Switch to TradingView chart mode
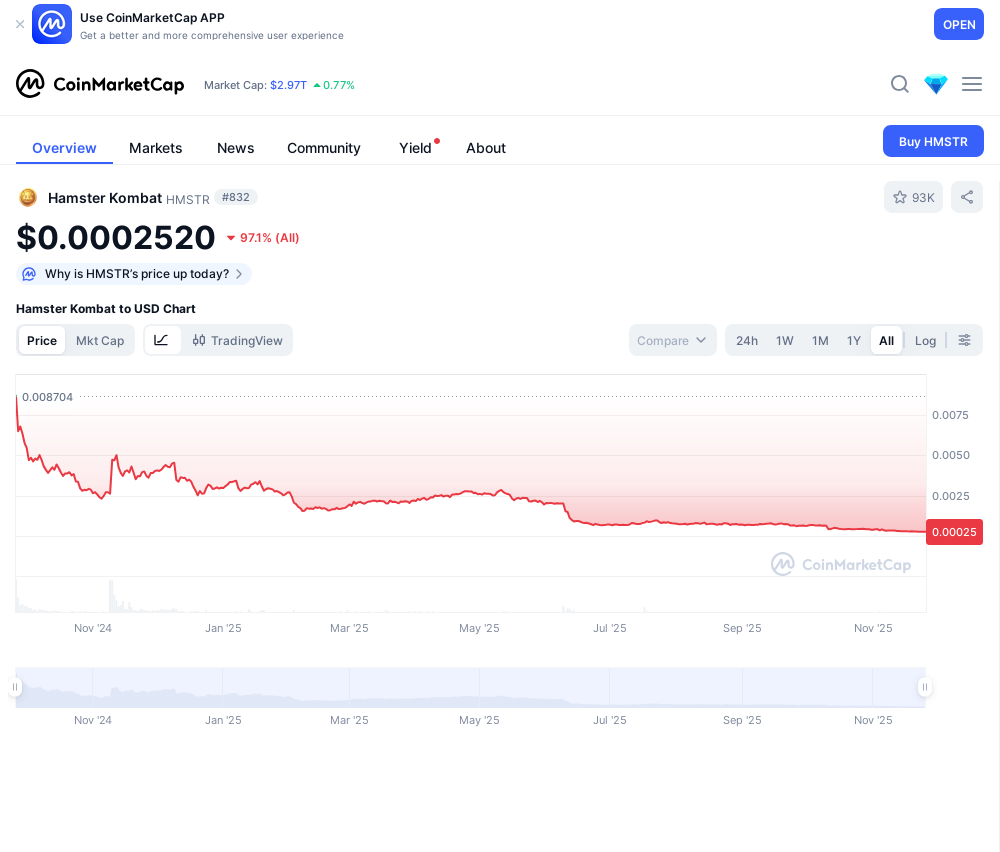 pyautogui.click(x=238, y=340)
